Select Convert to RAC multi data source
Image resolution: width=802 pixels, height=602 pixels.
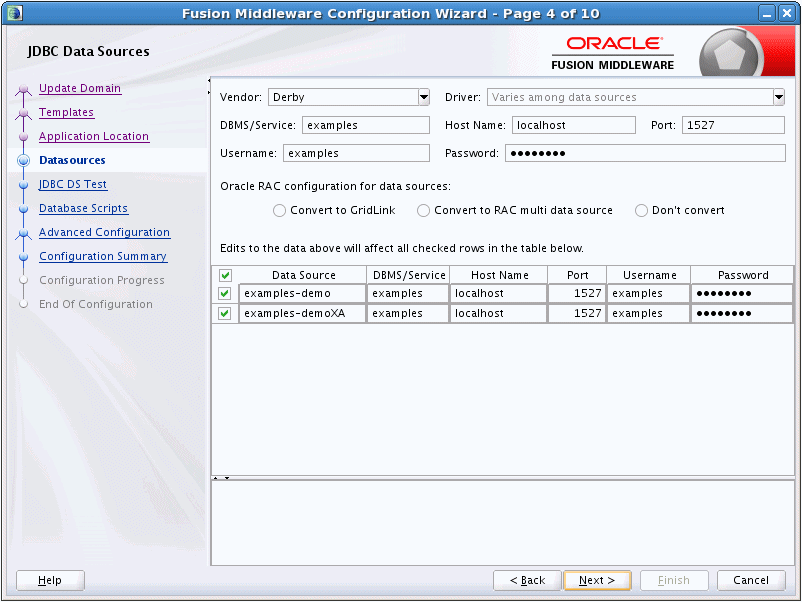pos(423,211)
